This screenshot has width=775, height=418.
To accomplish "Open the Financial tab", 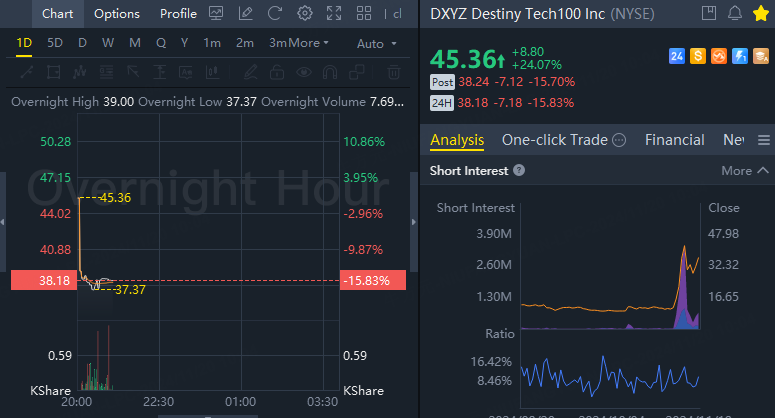I will pos(675,140).
